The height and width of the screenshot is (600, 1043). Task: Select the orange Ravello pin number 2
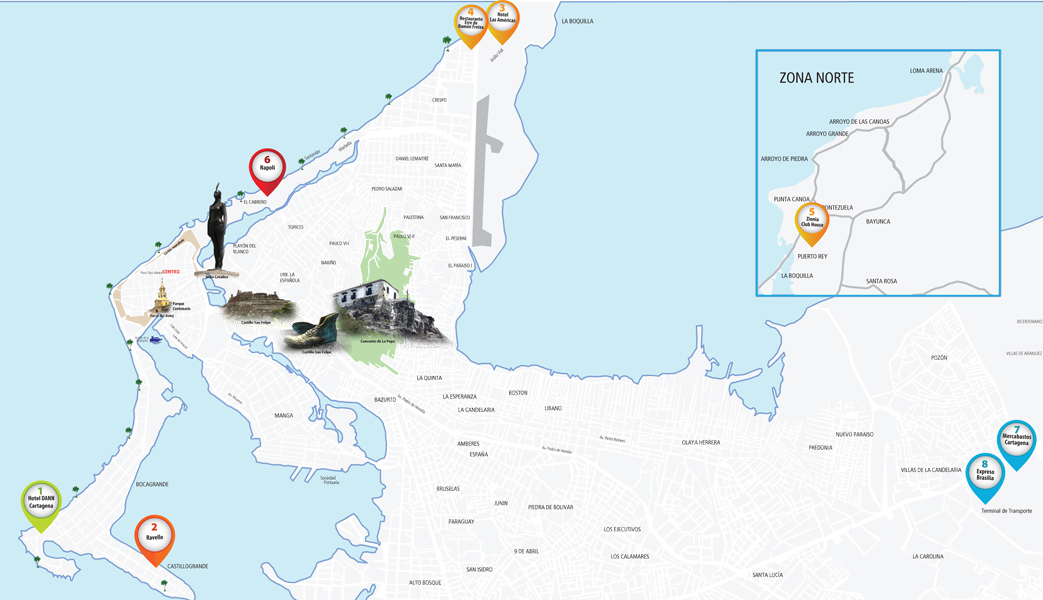coord(154,540)
